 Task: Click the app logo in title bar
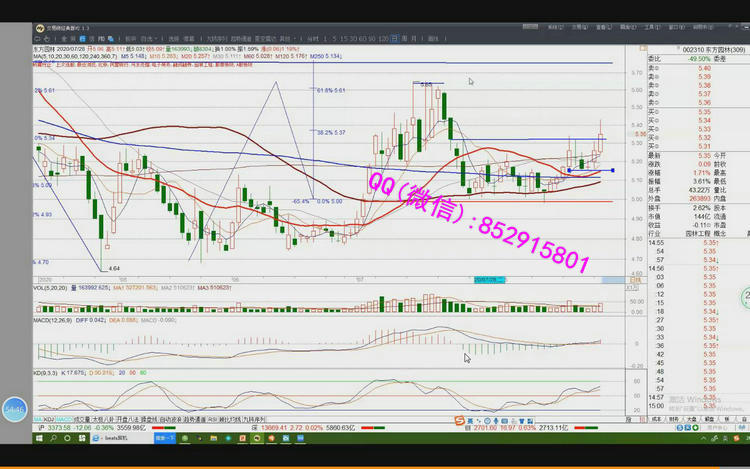39,29
